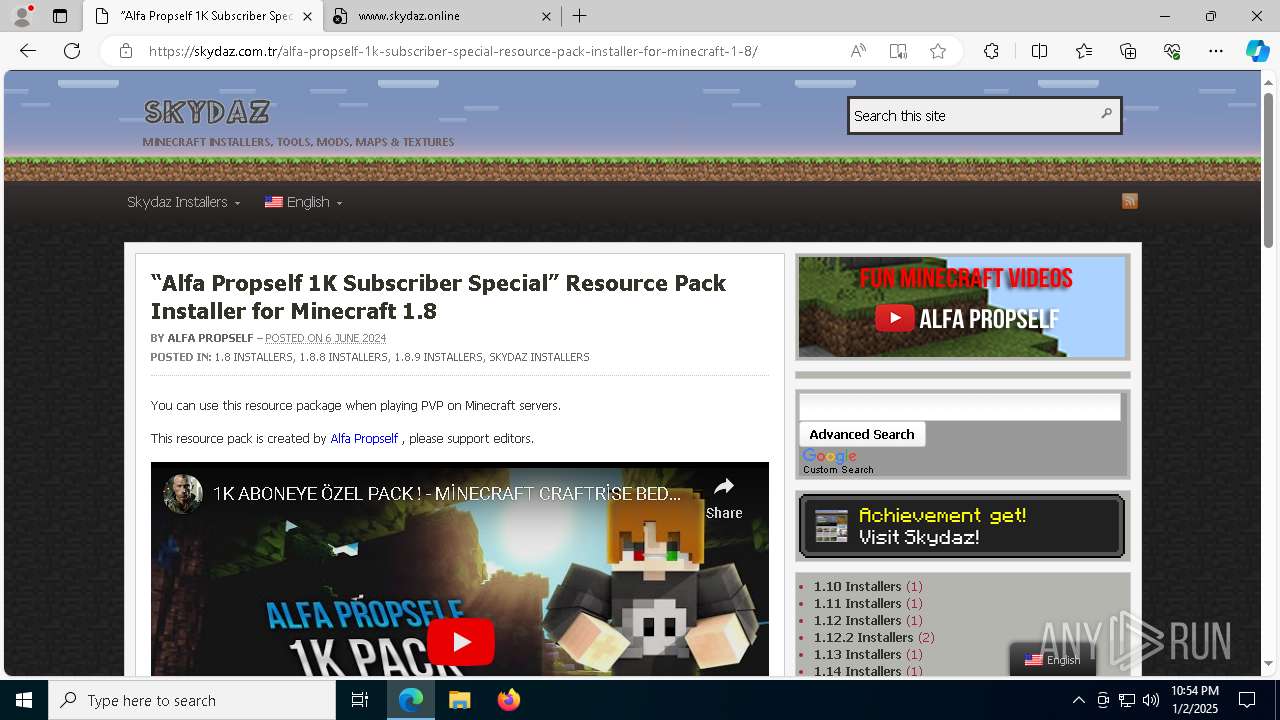Go back to the previous page
This screenshot has height=720, width=1280.
pyautogui.click(x=28, y=51)
